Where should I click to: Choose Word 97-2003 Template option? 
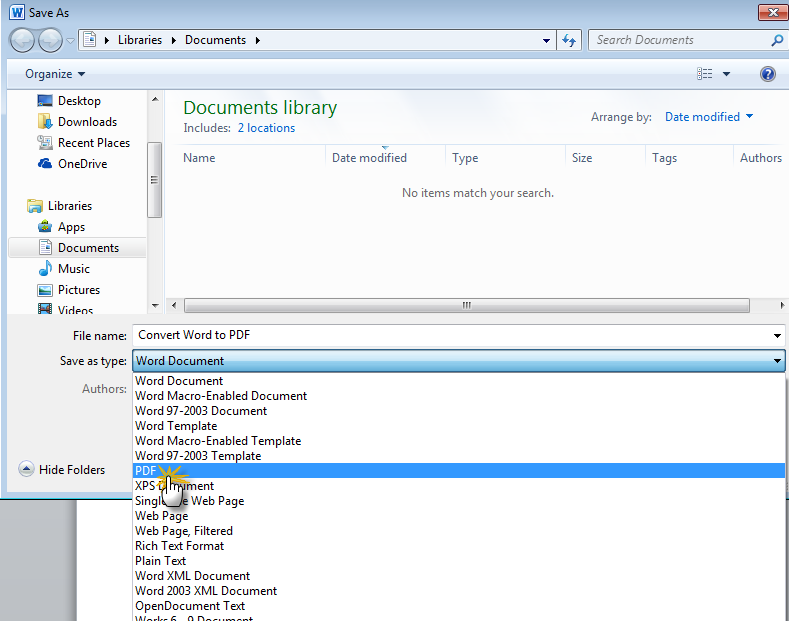click(459, 456)
